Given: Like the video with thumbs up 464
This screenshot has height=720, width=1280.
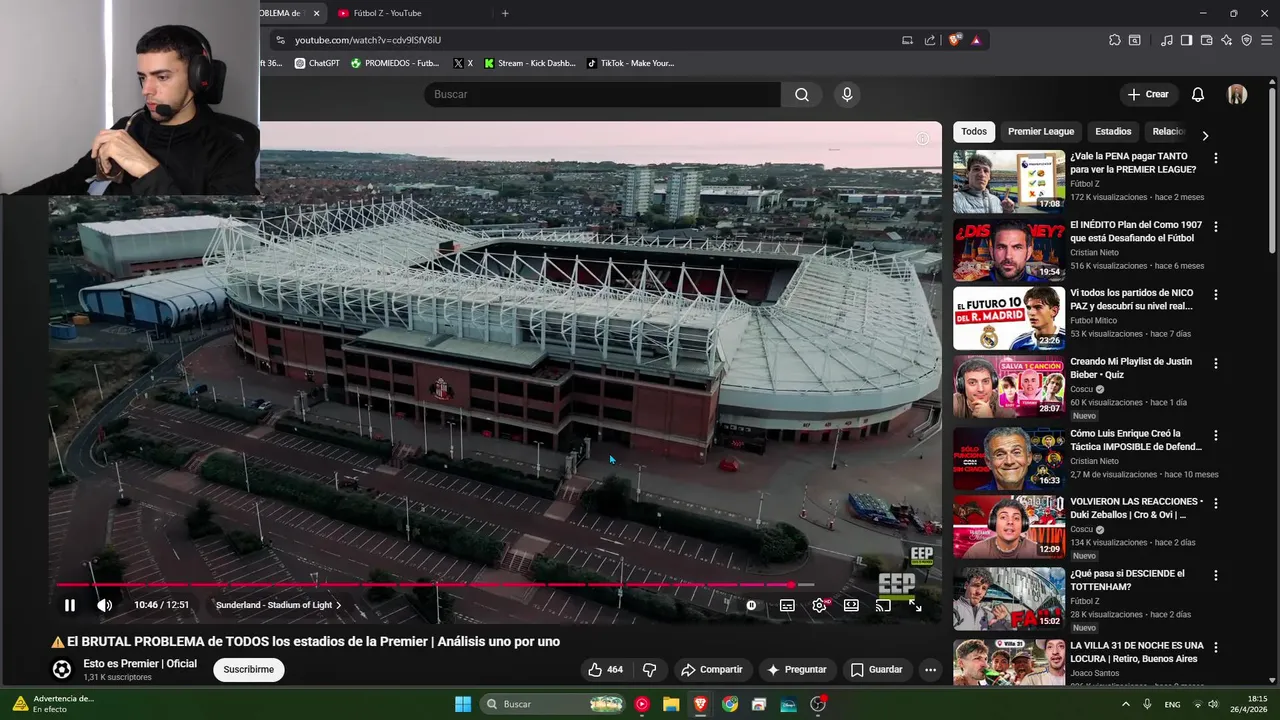Looking at the screenshot, I should pyautogui.click(x=605, y=670).
